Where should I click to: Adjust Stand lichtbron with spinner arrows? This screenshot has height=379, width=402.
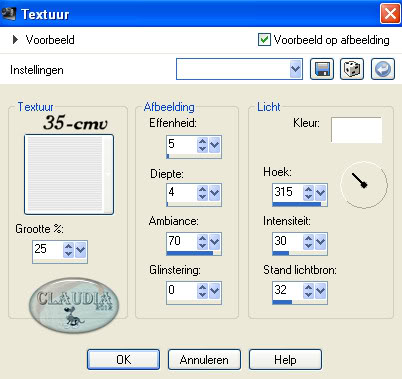308,291
